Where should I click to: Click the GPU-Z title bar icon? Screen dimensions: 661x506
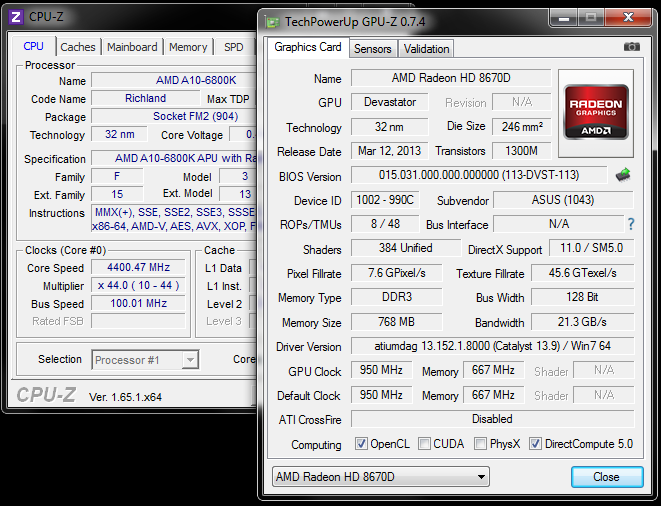tap(271, 22)
